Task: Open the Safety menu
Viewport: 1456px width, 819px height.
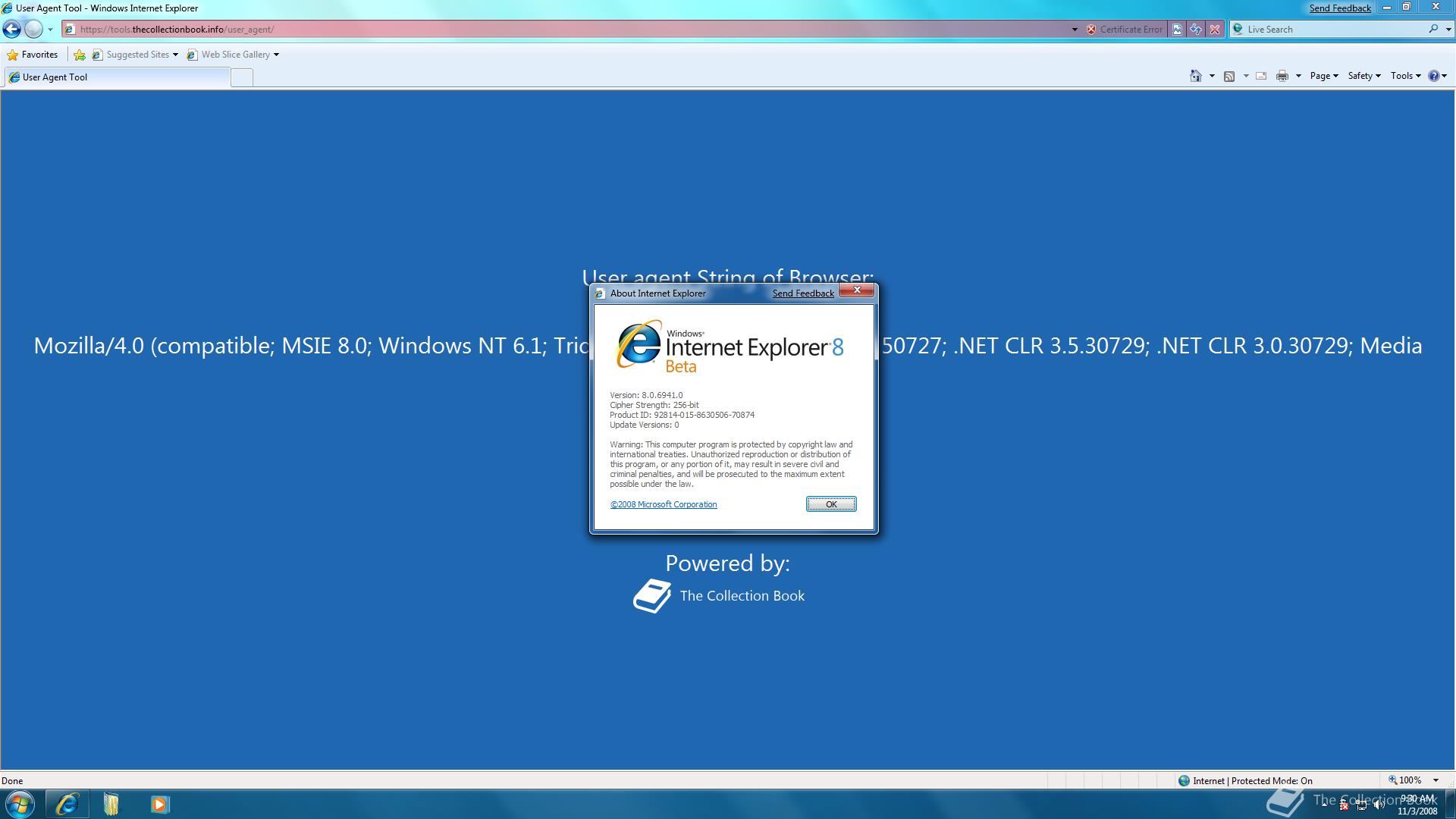Action: click(x=1364, y=76)
